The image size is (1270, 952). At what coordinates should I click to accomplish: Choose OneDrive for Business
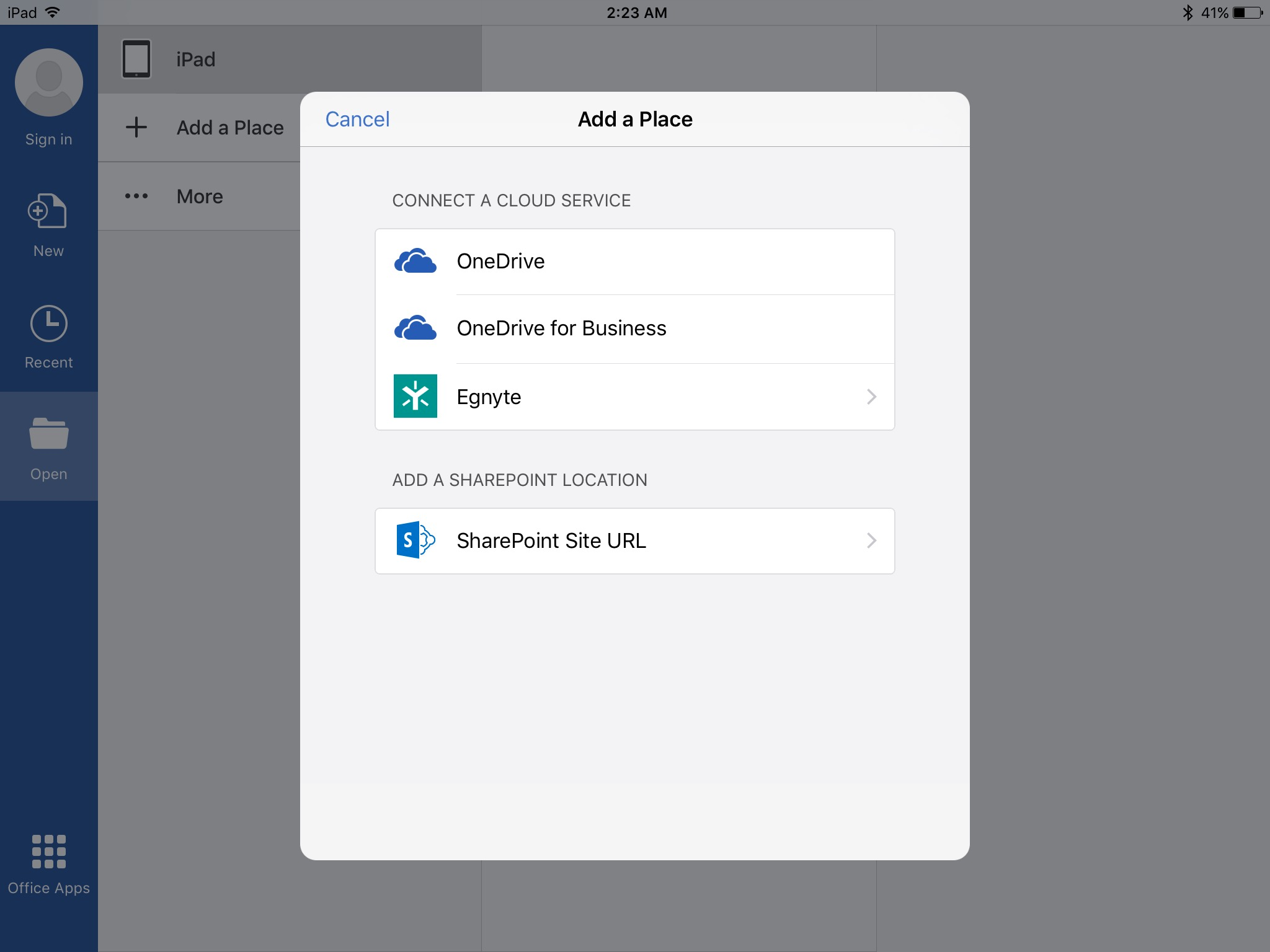[x=635, y=329]
